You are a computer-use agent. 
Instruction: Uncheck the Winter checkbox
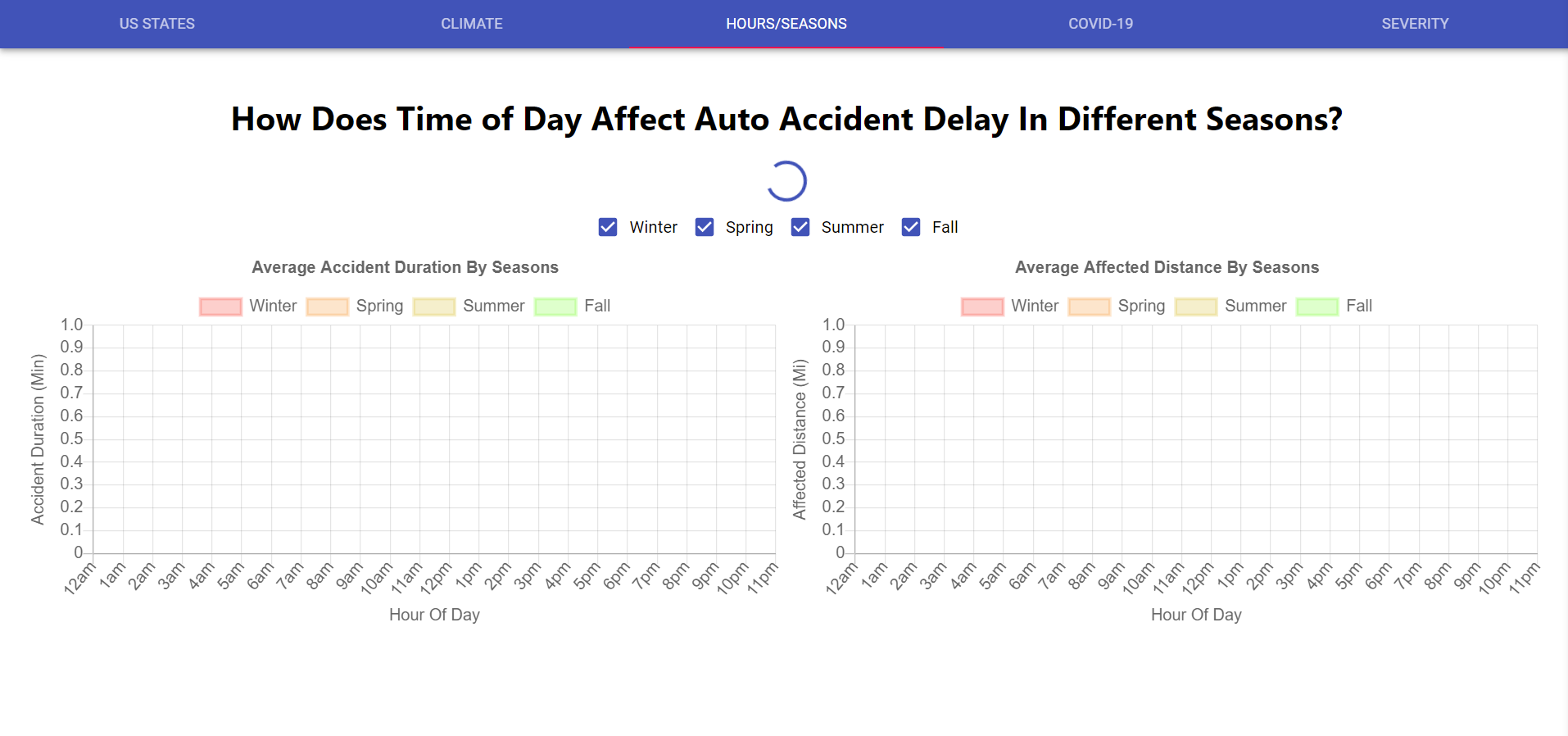click(608, 227)
